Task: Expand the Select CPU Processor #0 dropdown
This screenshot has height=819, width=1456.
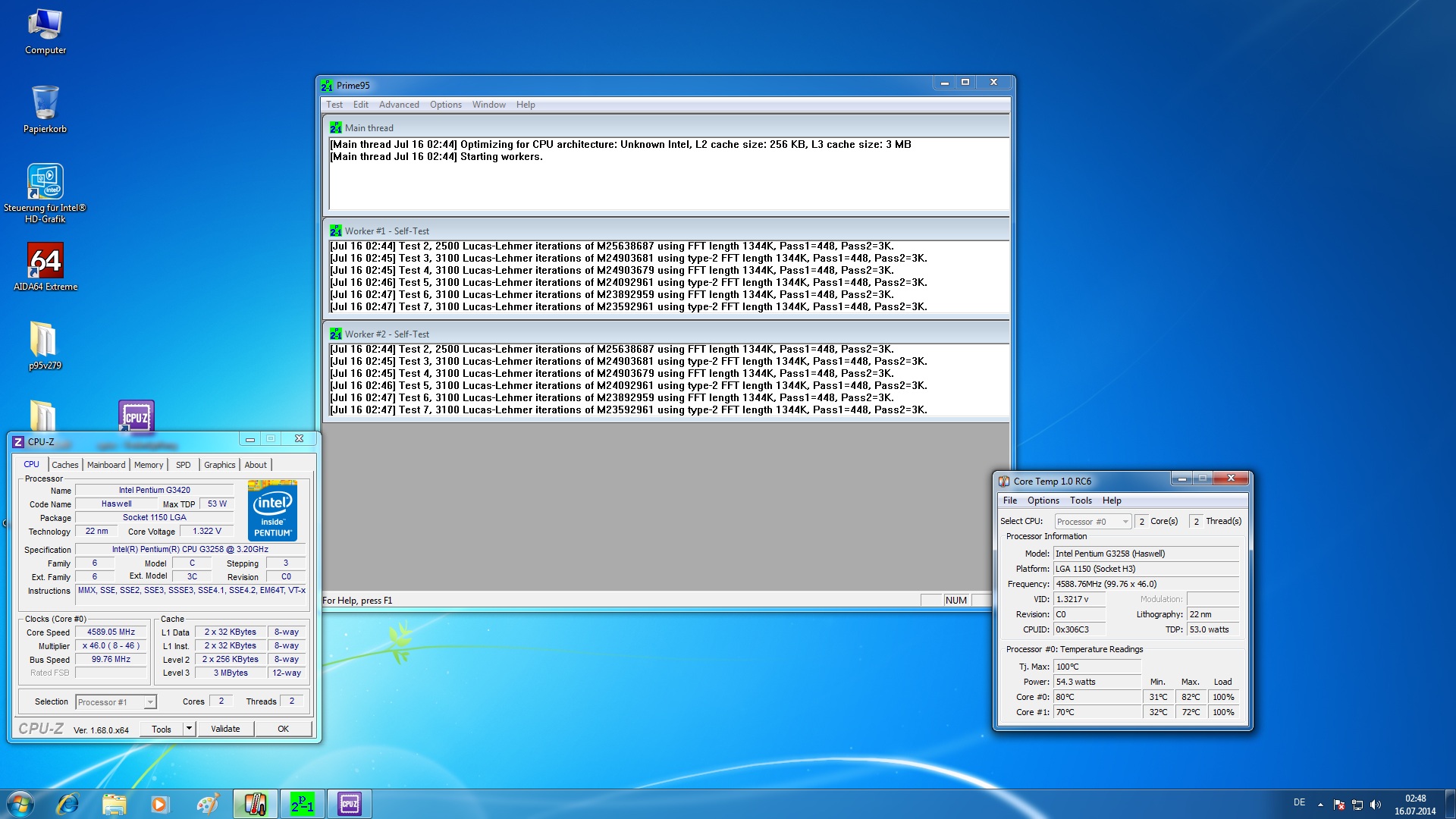Action: [x=1125, y=522]
